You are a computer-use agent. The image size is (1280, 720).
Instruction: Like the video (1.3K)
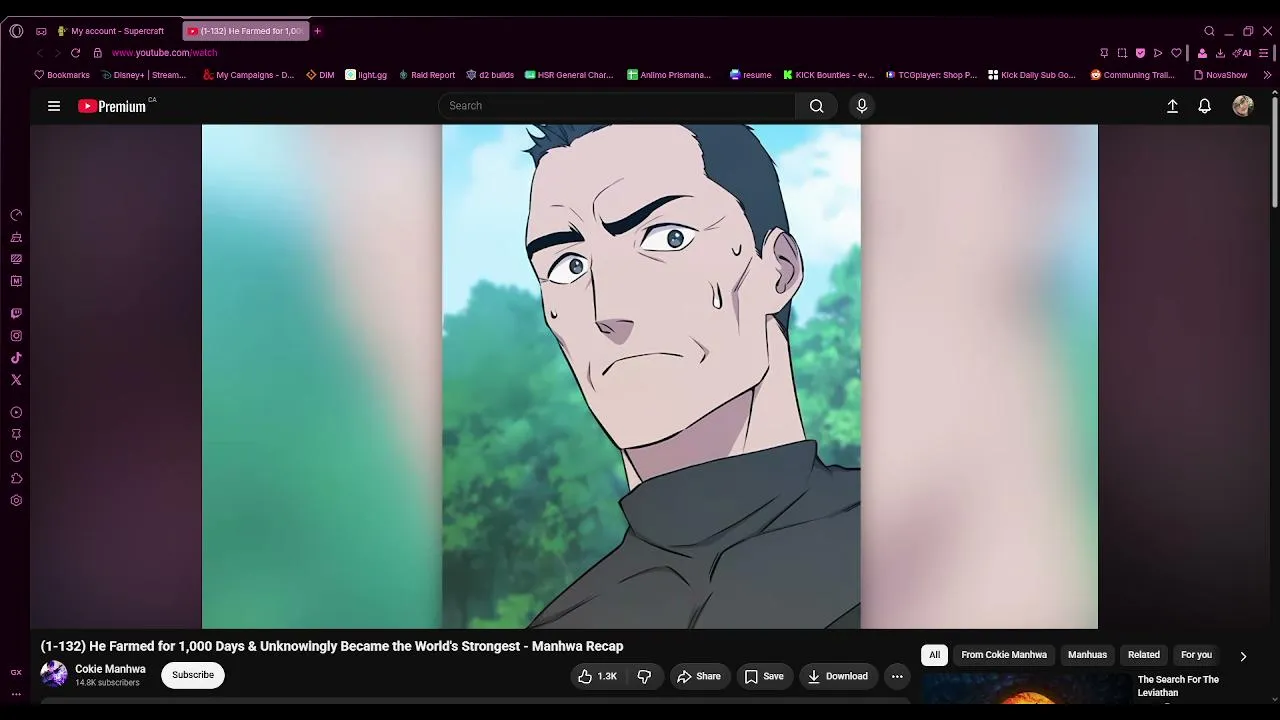tap(597, 676)
